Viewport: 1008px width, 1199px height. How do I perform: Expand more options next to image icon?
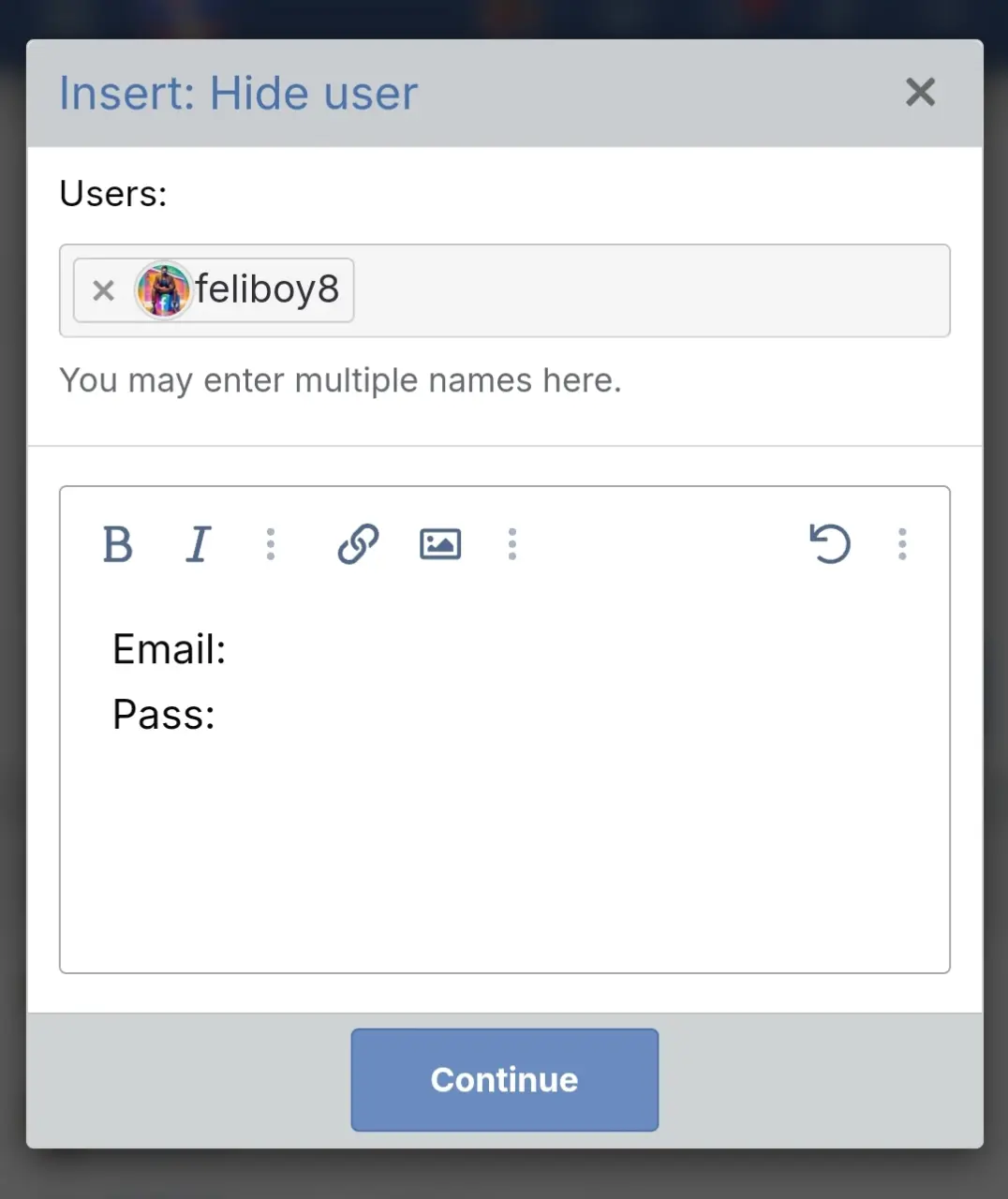pyautogui.click(x=511, y=544)
